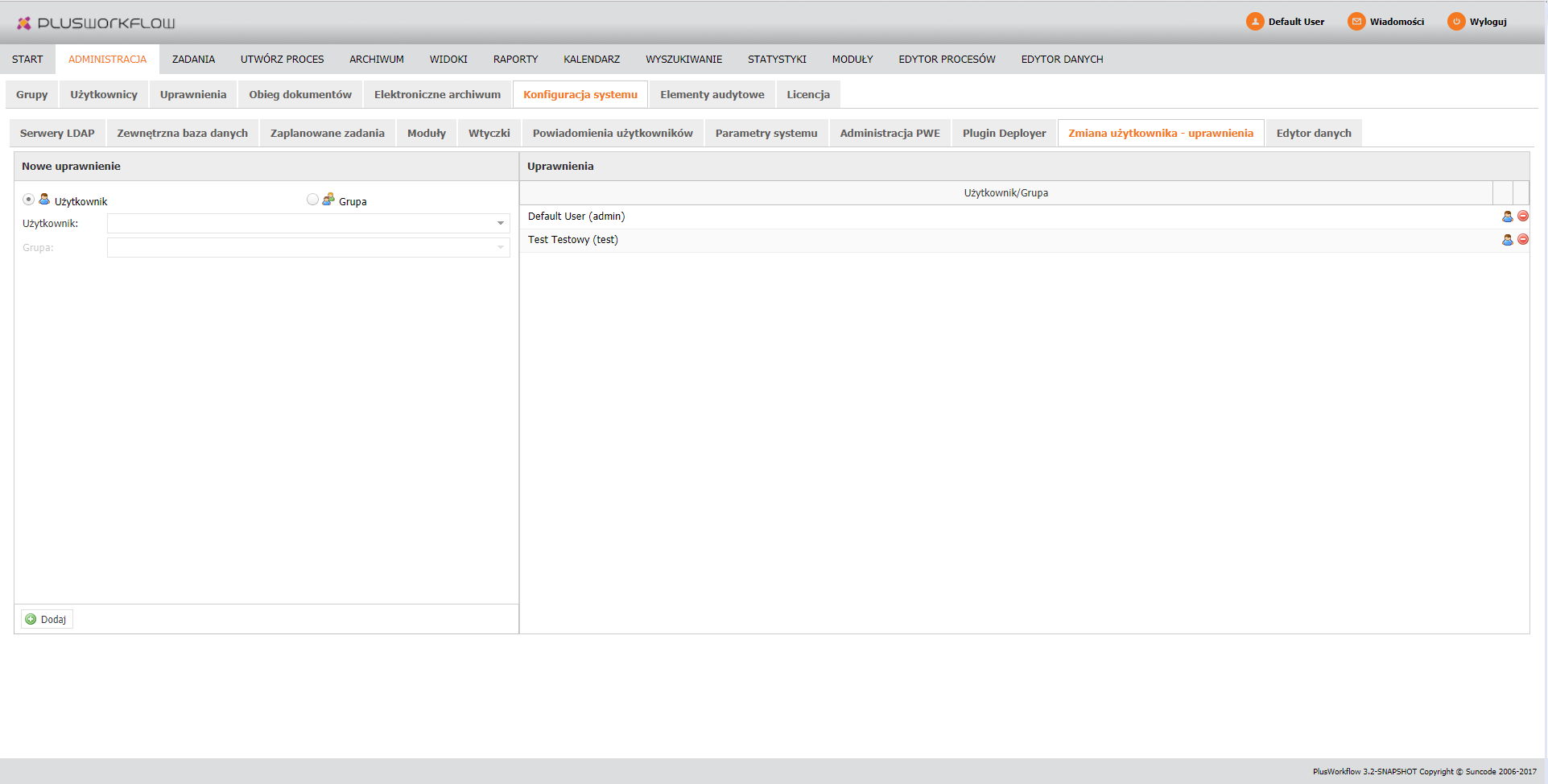This screenshot has width=1548, height=784.
Task: Switch to the Parametry systemu tab
Action: pyautogui.click(x=766, y=134)
